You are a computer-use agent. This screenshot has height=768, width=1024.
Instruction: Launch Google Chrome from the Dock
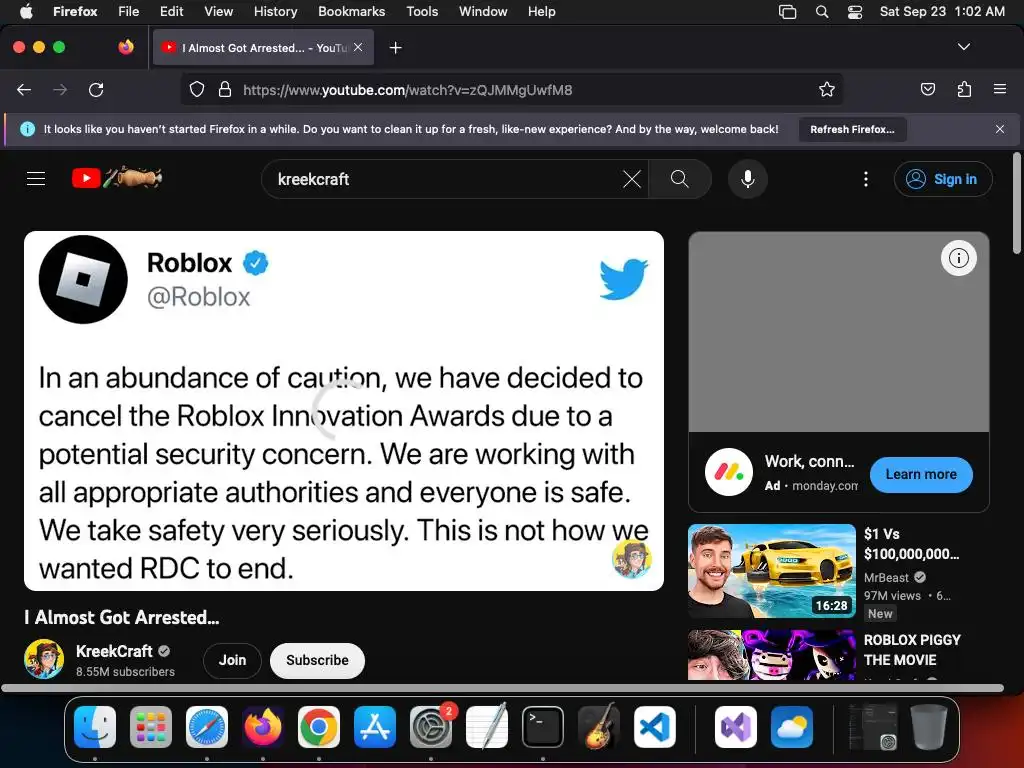click(x=319, y=727)
